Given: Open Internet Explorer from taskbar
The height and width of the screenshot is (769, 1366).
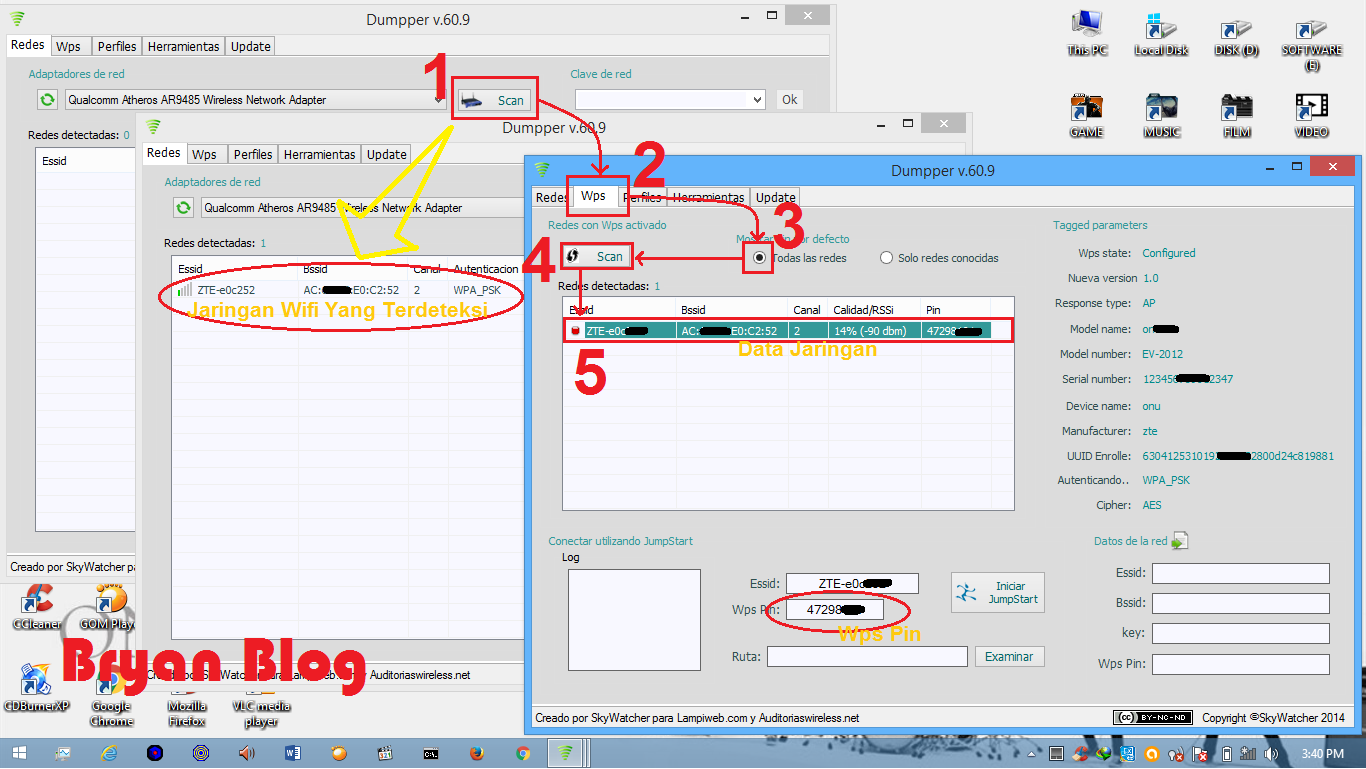Looking at the screenshot, I should 109,753.
